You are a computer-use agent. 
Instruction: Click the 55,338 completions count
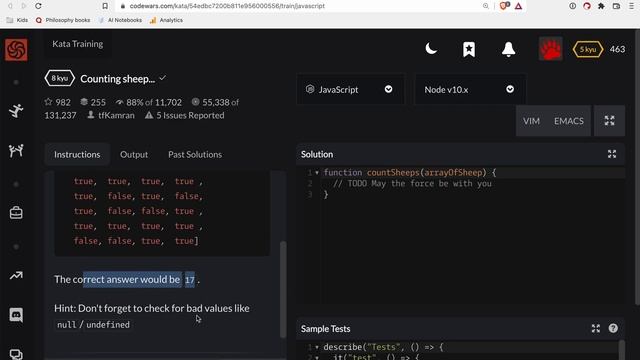pos(216,102)
